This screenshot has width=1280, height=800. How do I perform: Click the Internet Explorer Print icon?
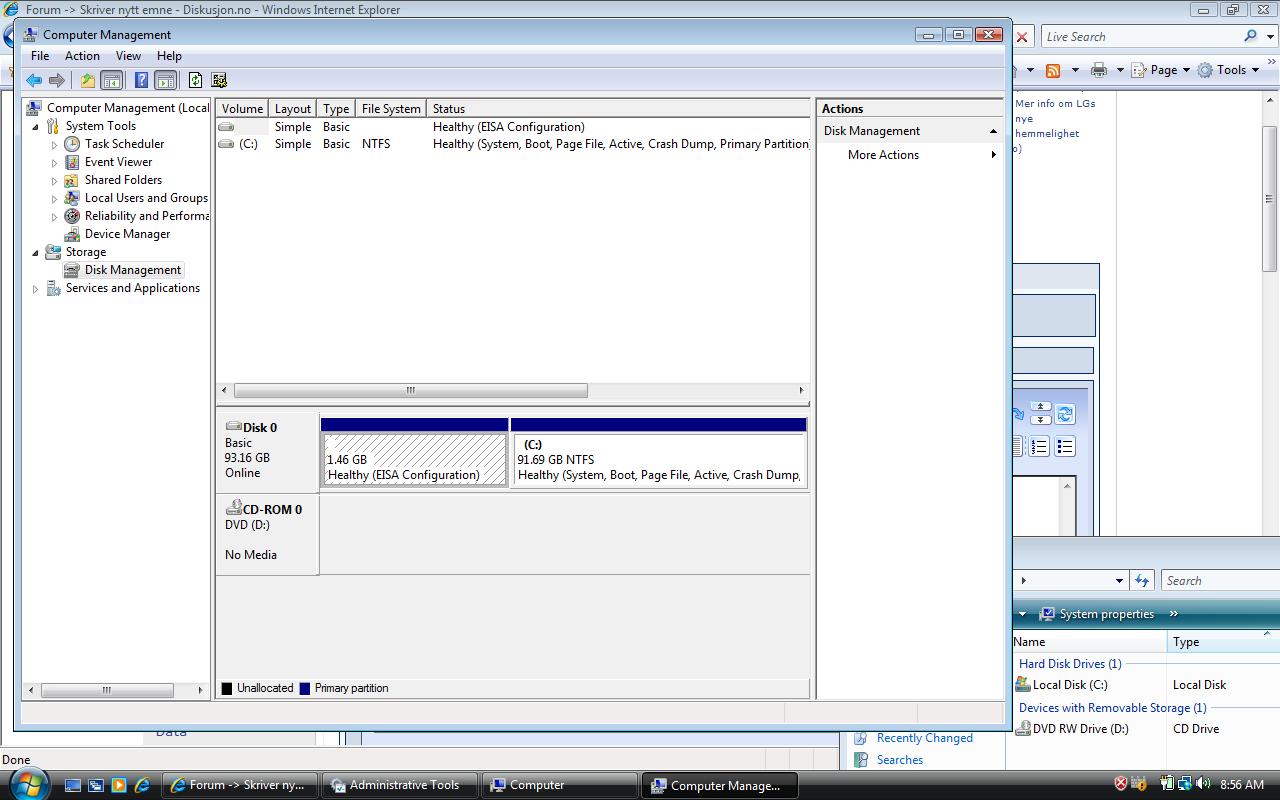pyautogui.click(x=1099, y=70)
